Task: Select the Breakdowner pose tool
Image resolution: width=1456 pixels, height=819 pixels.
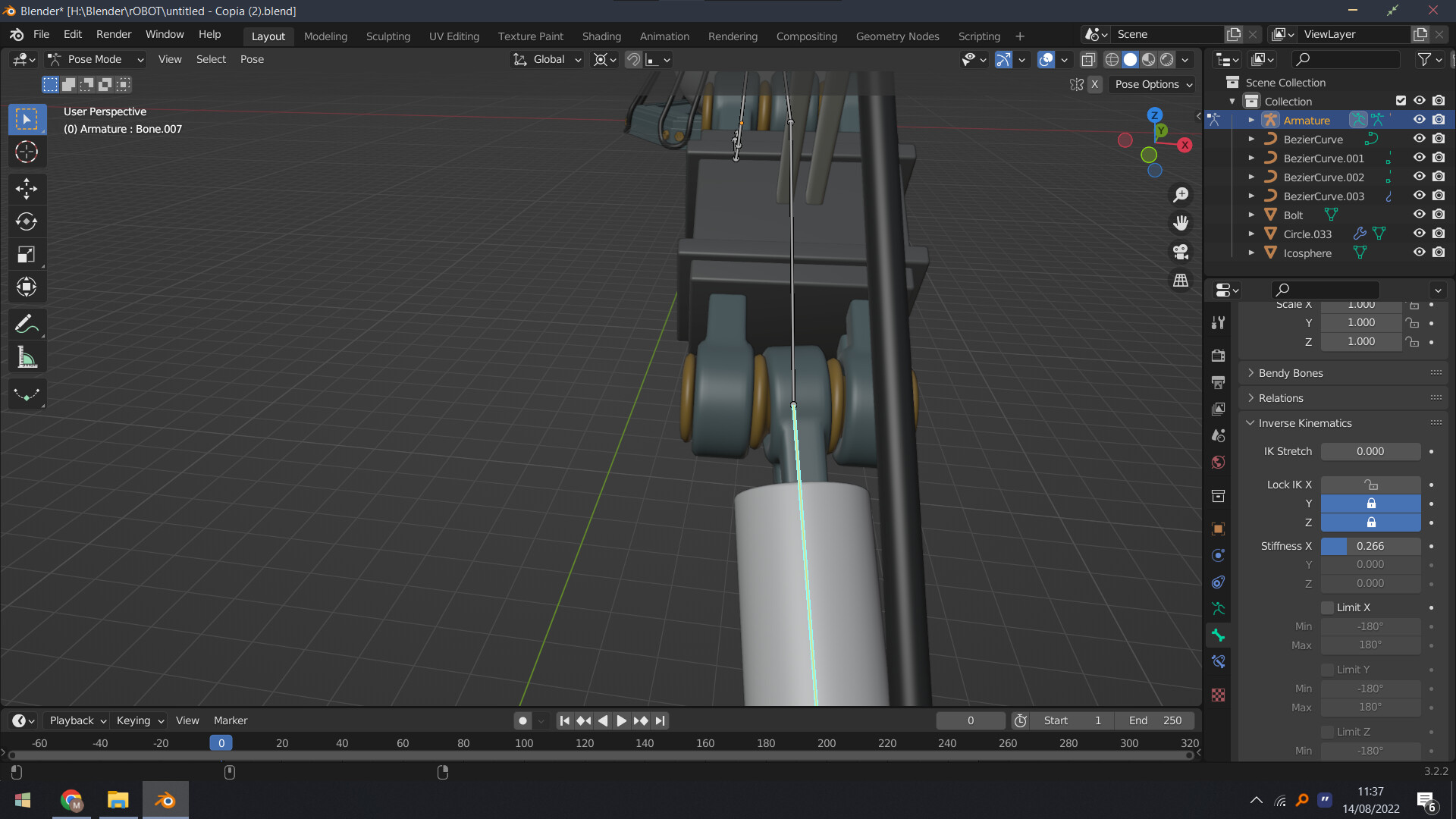Action: 27,394
